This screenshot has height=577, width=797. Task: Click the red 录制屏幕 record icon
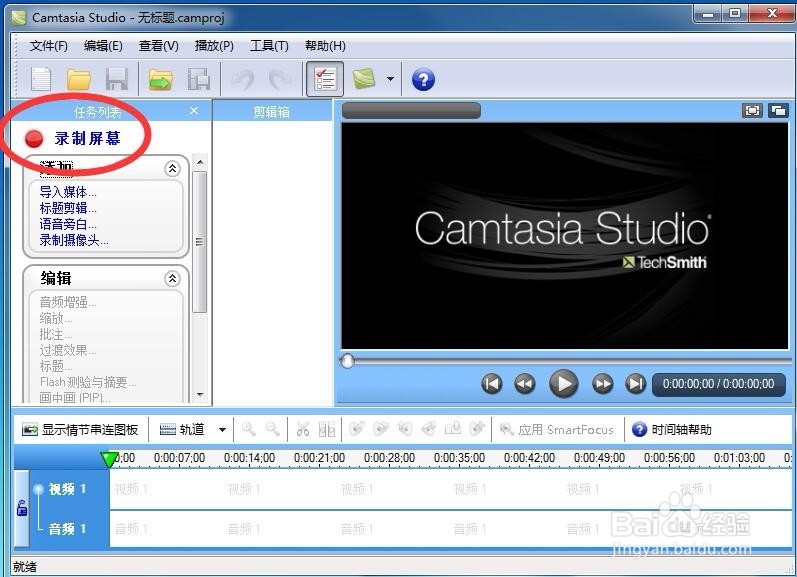tap(34, 139)
